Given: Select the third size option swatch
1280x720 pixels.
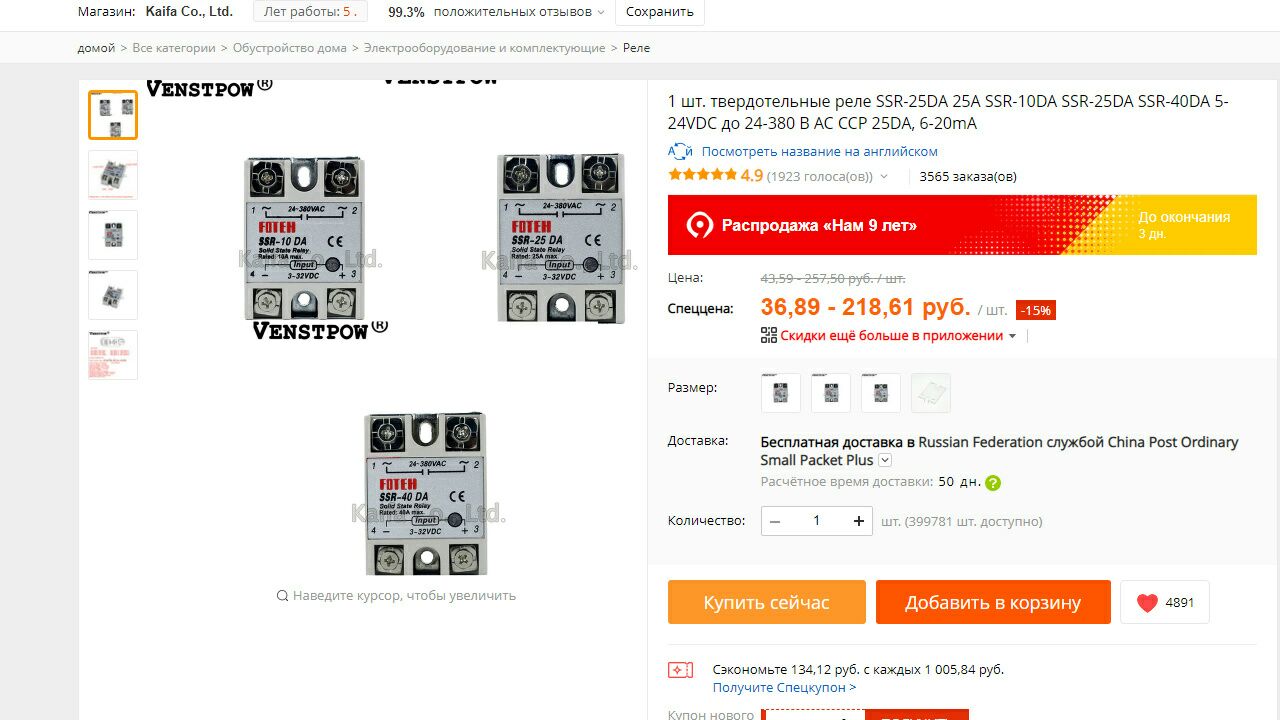Looking at the screenshot, I should point(881,393).
